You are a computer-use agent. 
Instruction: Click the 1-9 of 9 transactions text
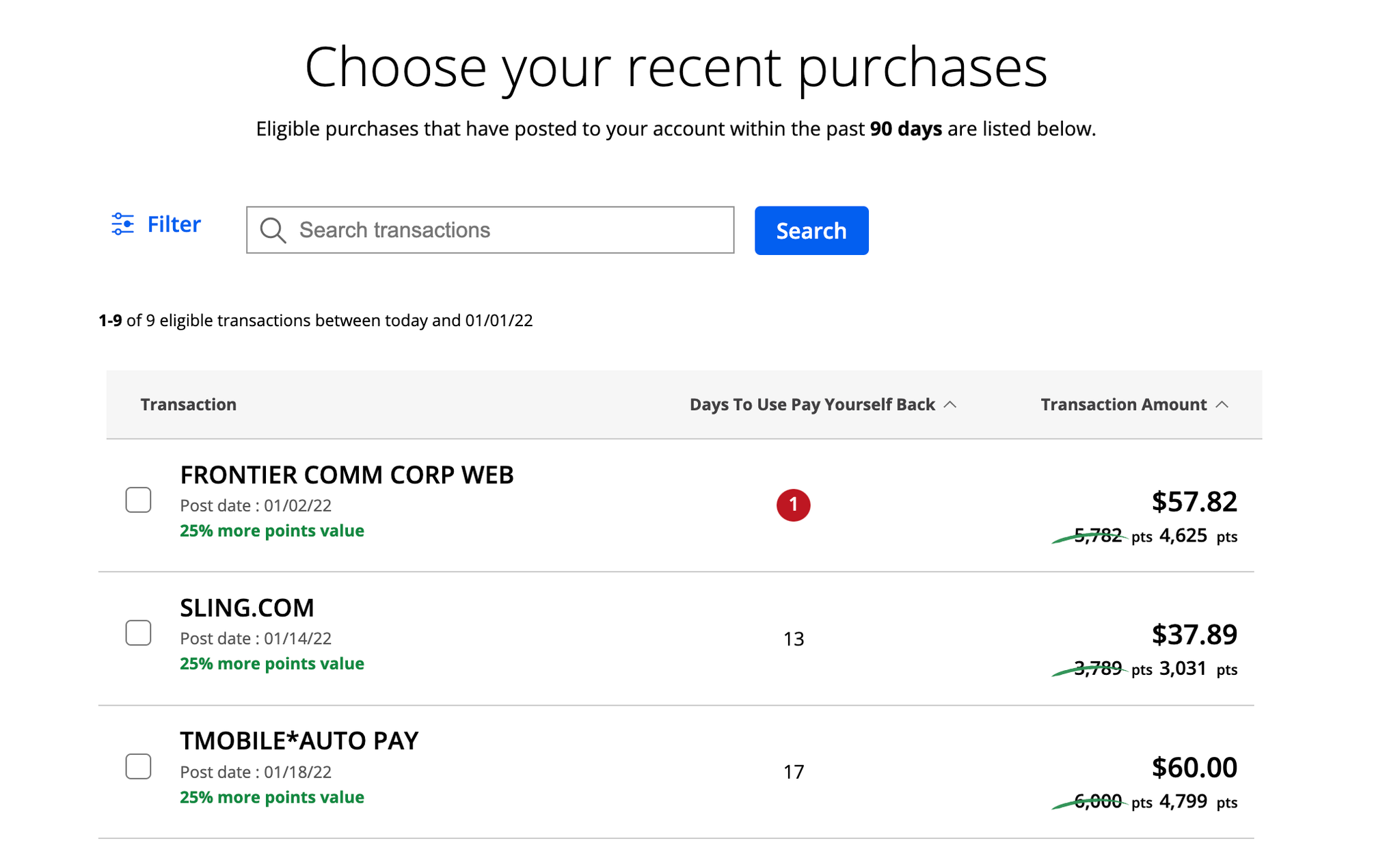[315, 320]
